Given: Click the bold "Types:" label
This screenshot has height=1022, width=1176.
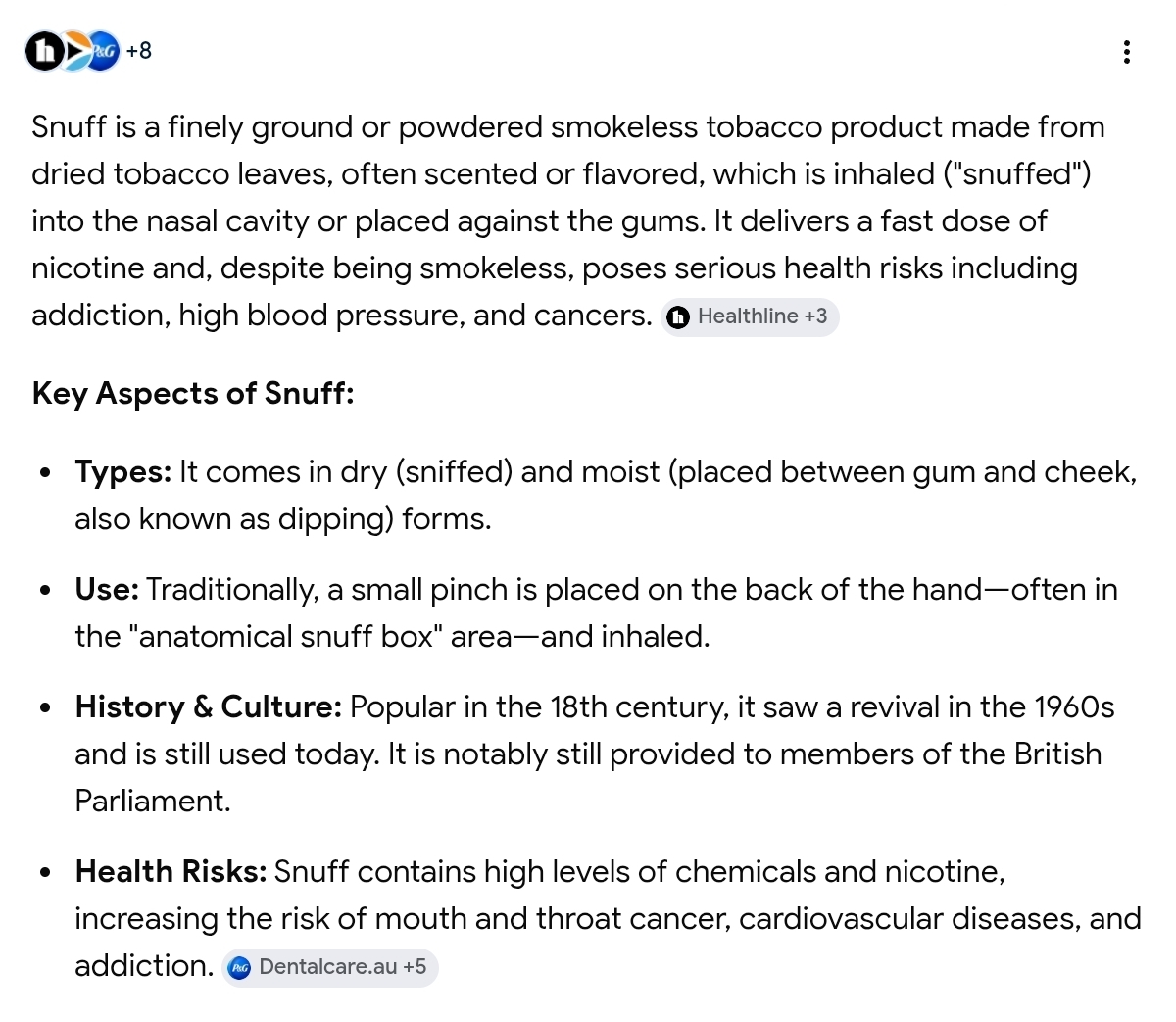Looking at the screenshot, I should click(x=123, y=472).
